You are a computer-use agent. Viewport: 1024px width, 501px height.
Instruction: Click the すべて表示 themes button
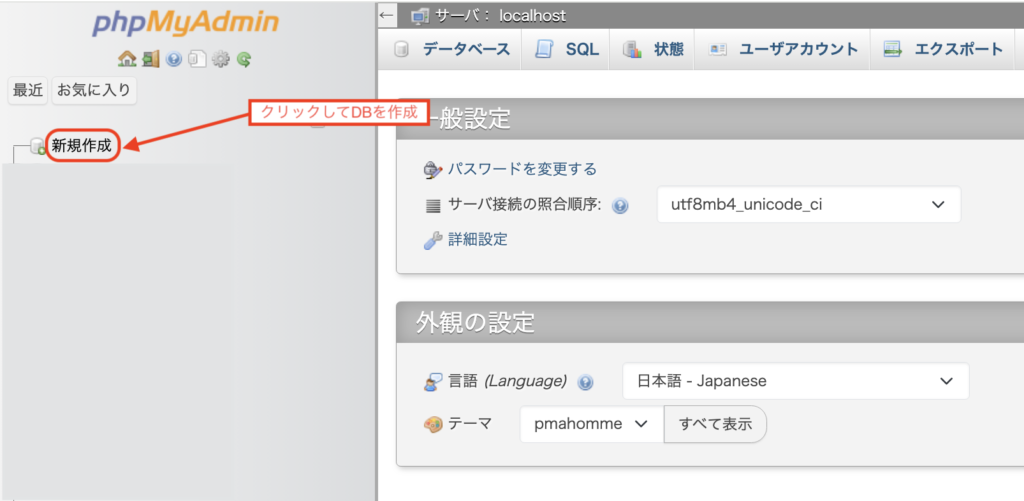coord(715,424)
